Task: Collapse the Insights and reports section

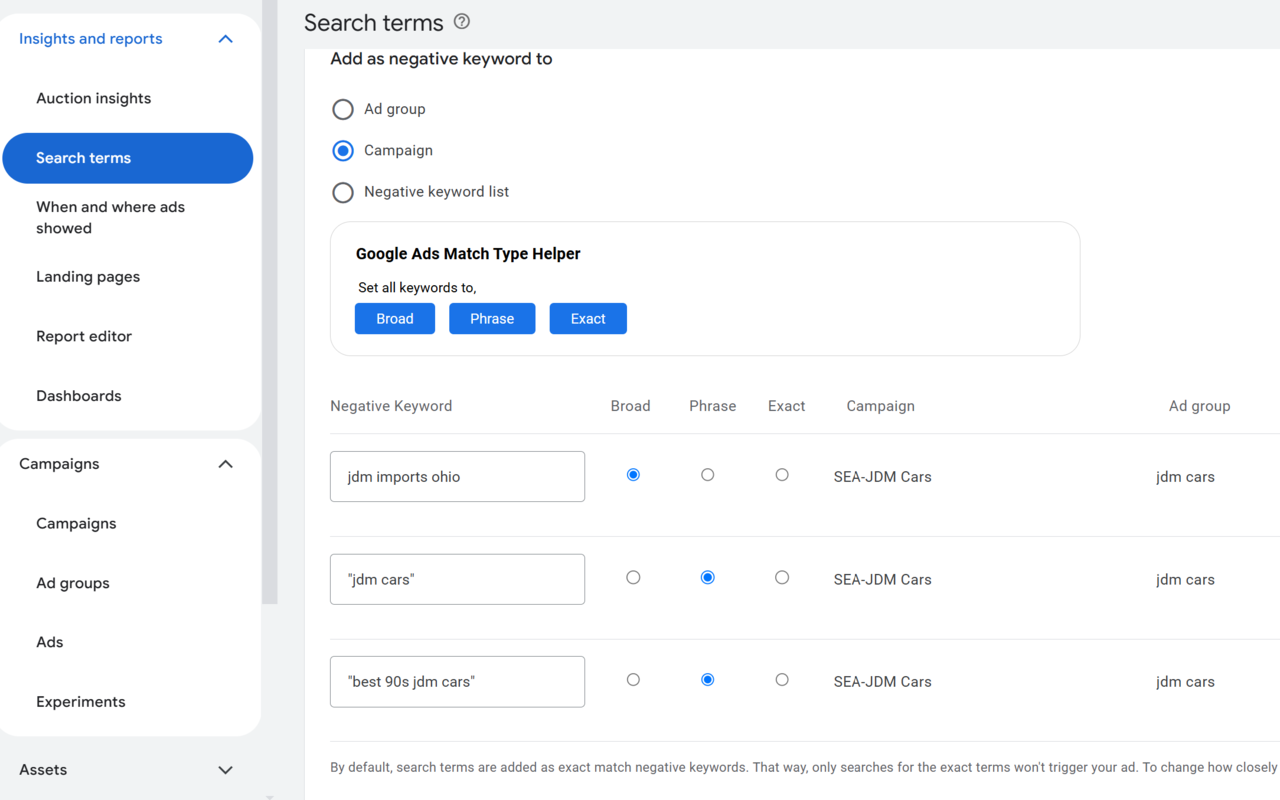Action: pos(225,38)
